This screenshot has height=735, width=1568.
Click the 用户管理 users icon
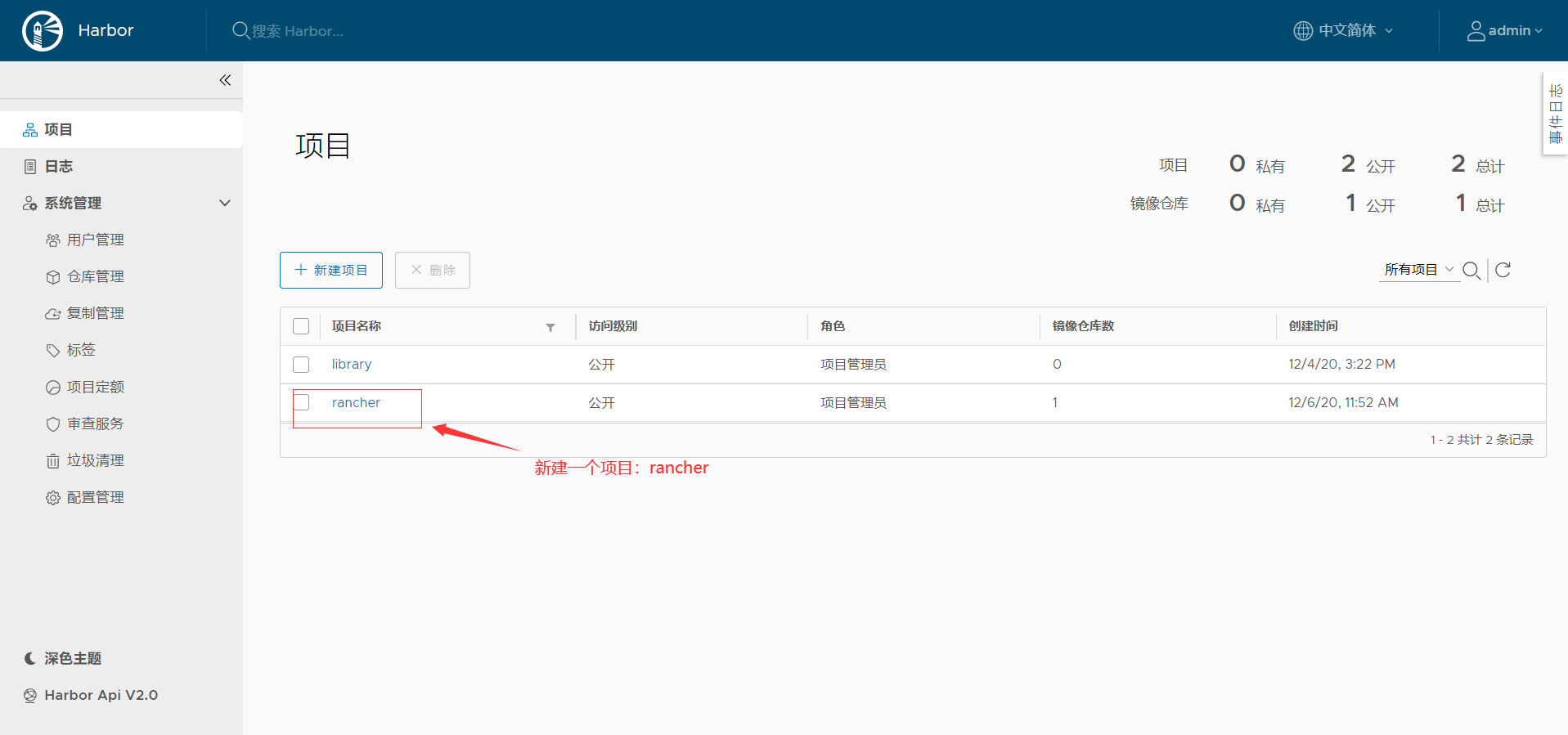(x=53, y=240)
